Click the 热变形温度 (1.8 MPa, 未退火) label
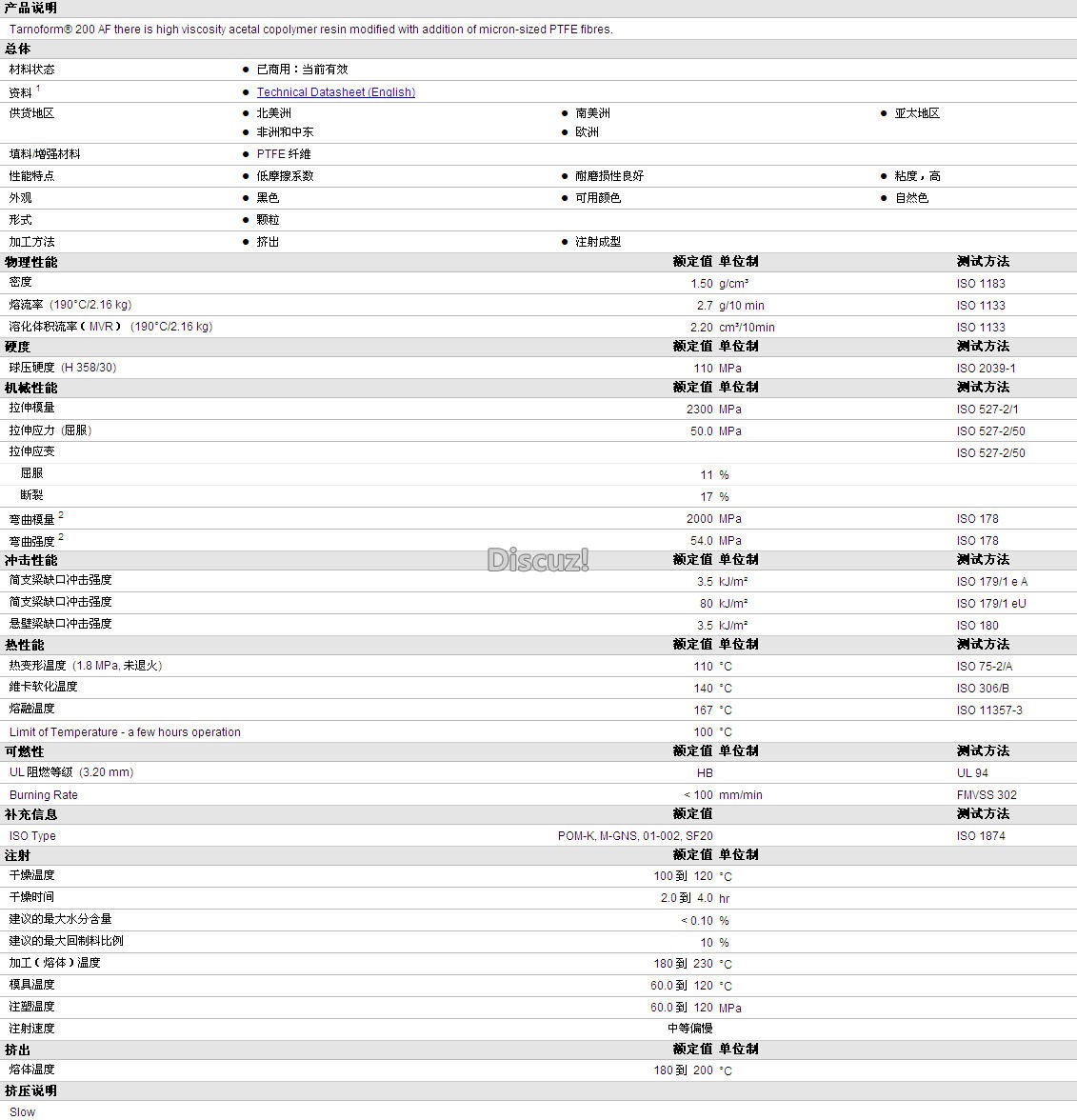The height and width of the screenshot is (1120, 1077). click(86, 666)
